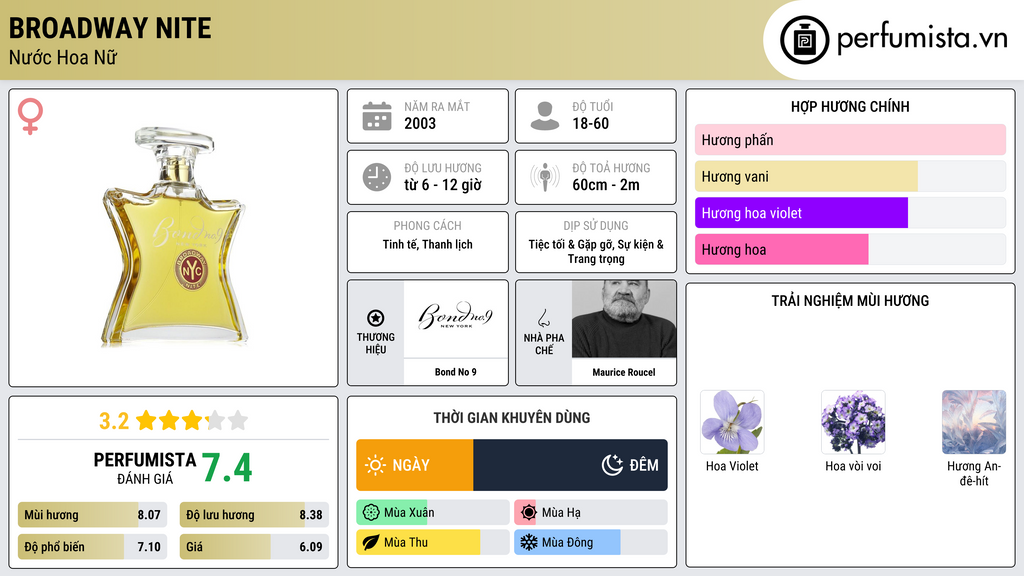
Task: Click the launch year 2003
Action: click(420, 123)
